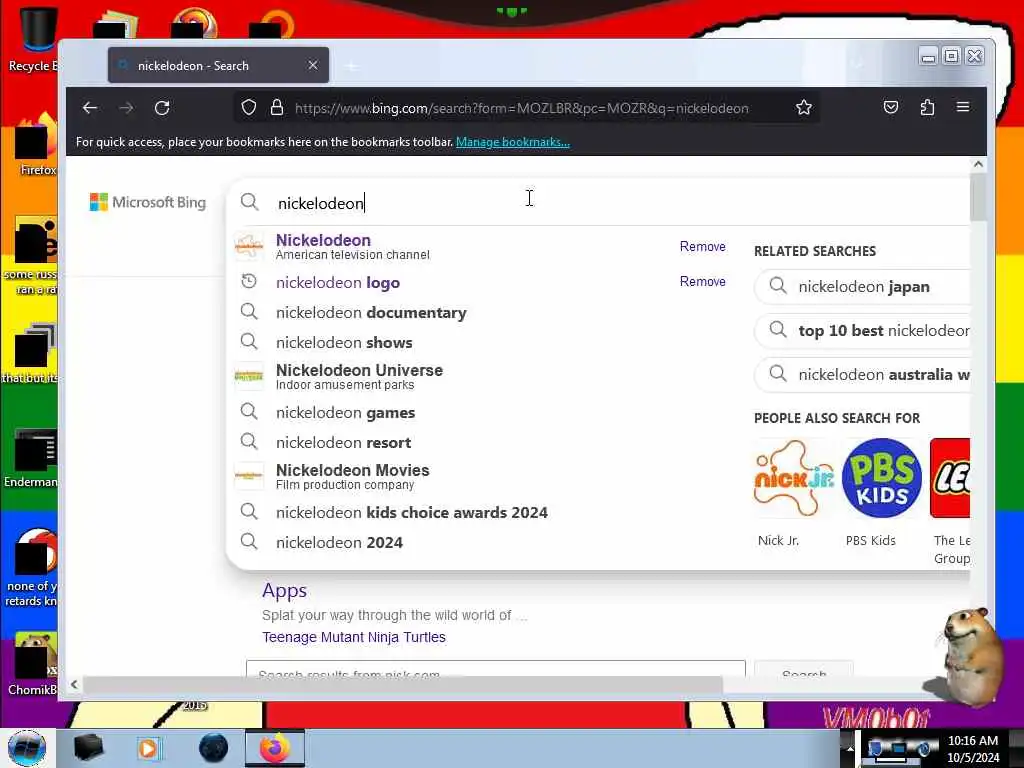
Task: Open the ChomikB desktop icon
Action: pos(31,663)
